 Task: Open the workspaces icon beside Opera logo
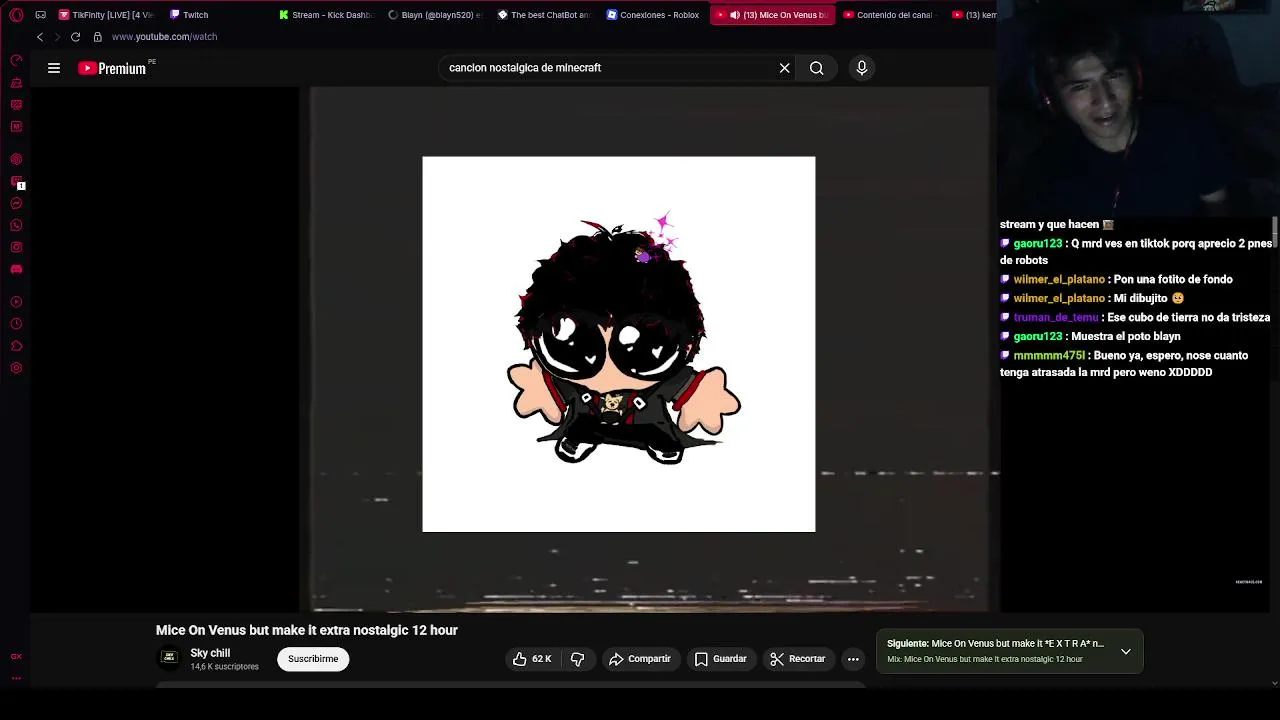(40, 15)
